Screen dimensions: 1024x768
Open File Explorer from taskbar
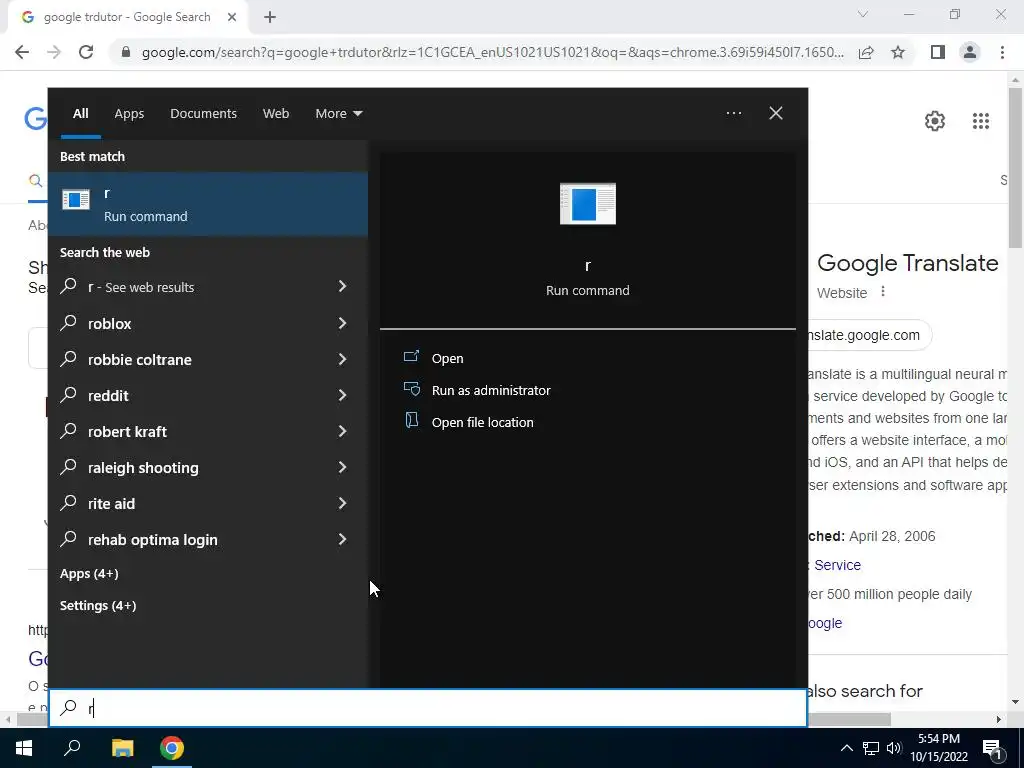coord(122,748)
